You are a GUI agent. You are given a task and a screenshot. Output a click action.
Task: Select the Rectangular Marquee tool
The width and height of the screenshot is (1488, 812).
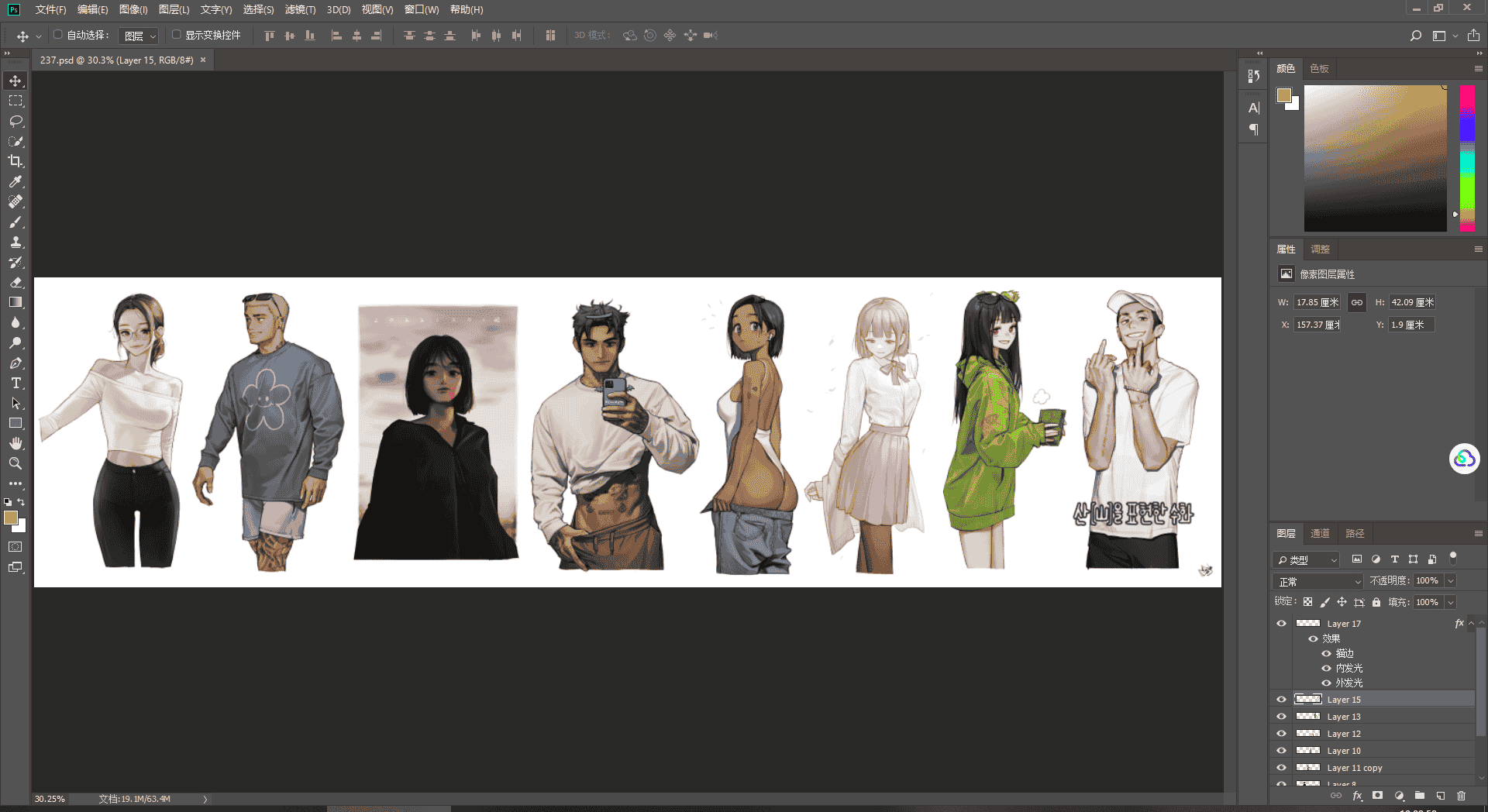pyautogui.click(x=15, y=101)
